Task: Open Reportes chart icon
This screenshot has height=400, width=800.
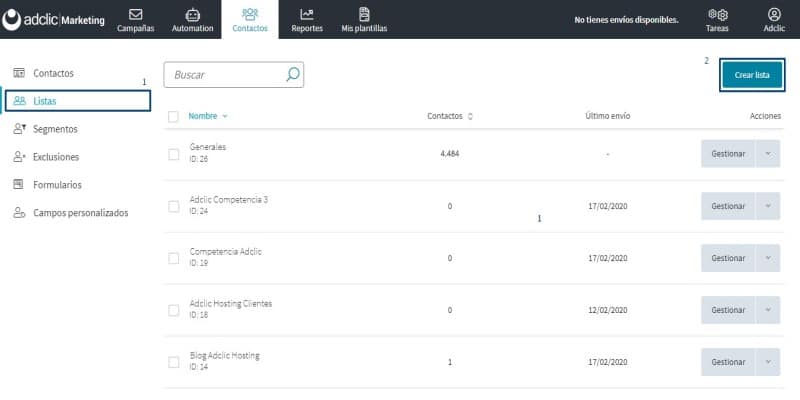Action: (306, 14)
